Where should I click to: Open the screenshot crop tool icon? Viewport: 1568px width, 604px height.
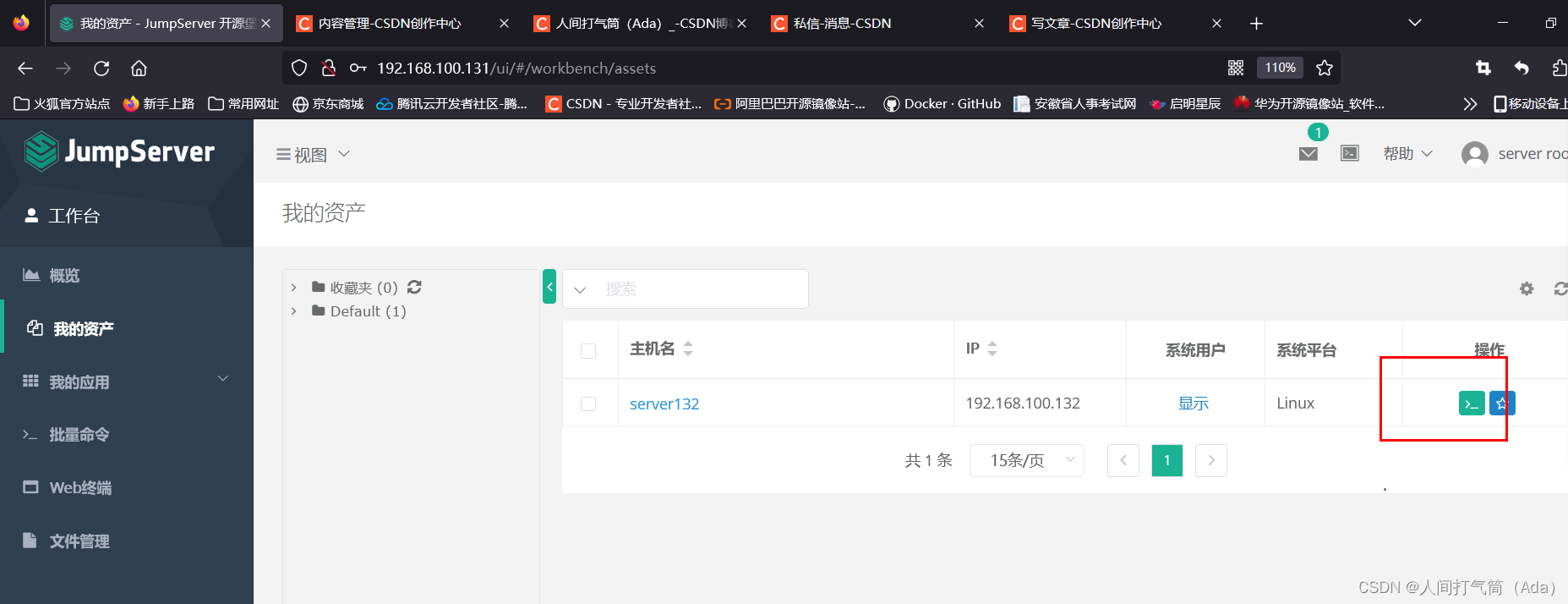[x=1483, y=68]
